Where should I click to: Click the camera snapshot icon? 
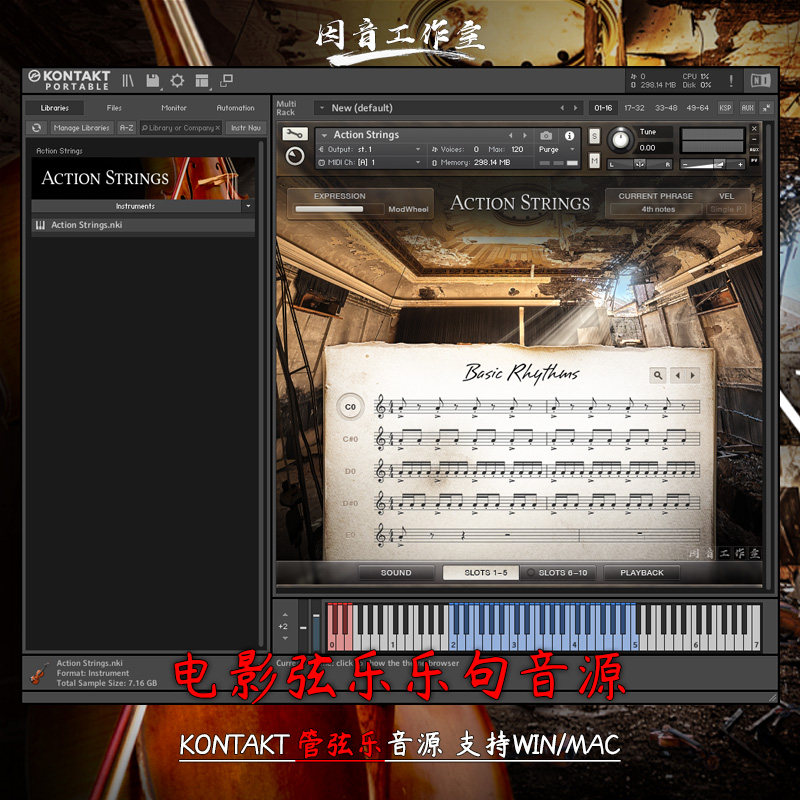tap(546, 135)
